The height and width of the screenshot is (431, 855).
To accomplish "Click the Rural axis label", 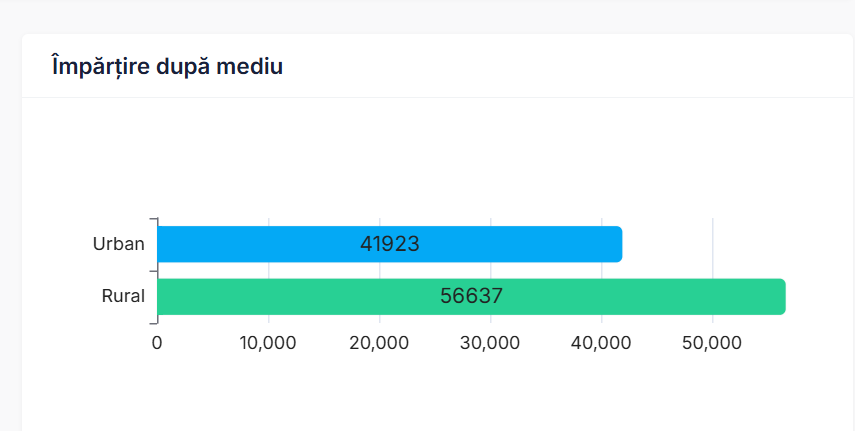I will [123, 297].
